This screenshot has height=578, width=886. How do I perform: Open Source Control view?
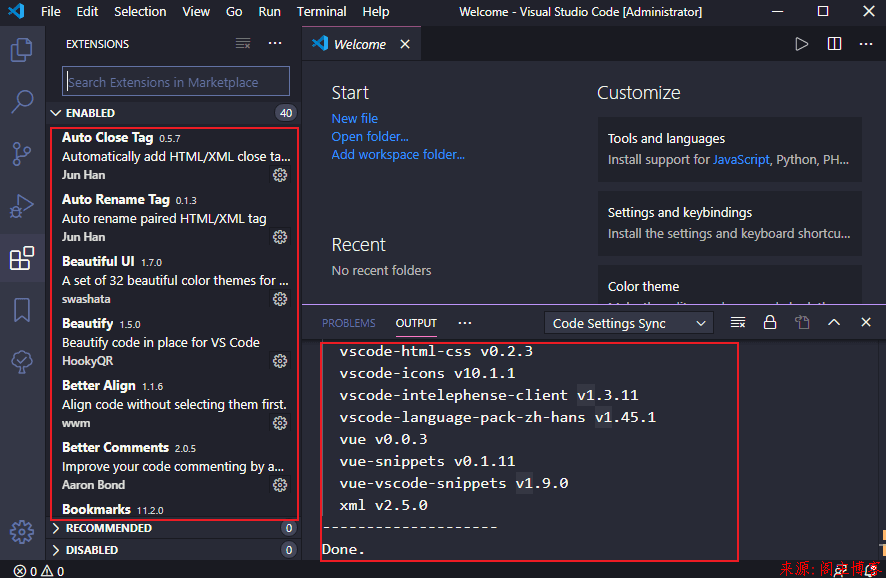21,154
